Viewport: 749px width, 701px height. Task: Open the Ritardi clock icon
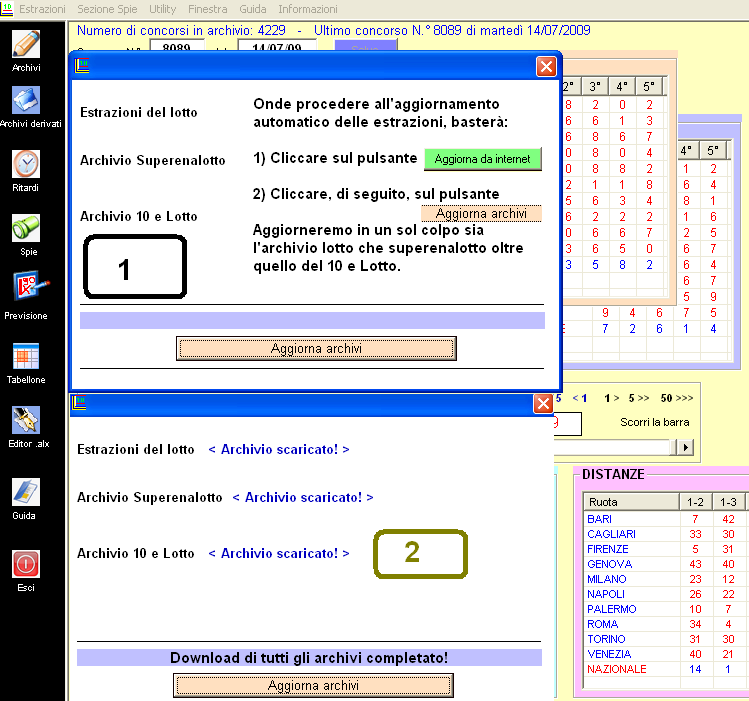26,164
